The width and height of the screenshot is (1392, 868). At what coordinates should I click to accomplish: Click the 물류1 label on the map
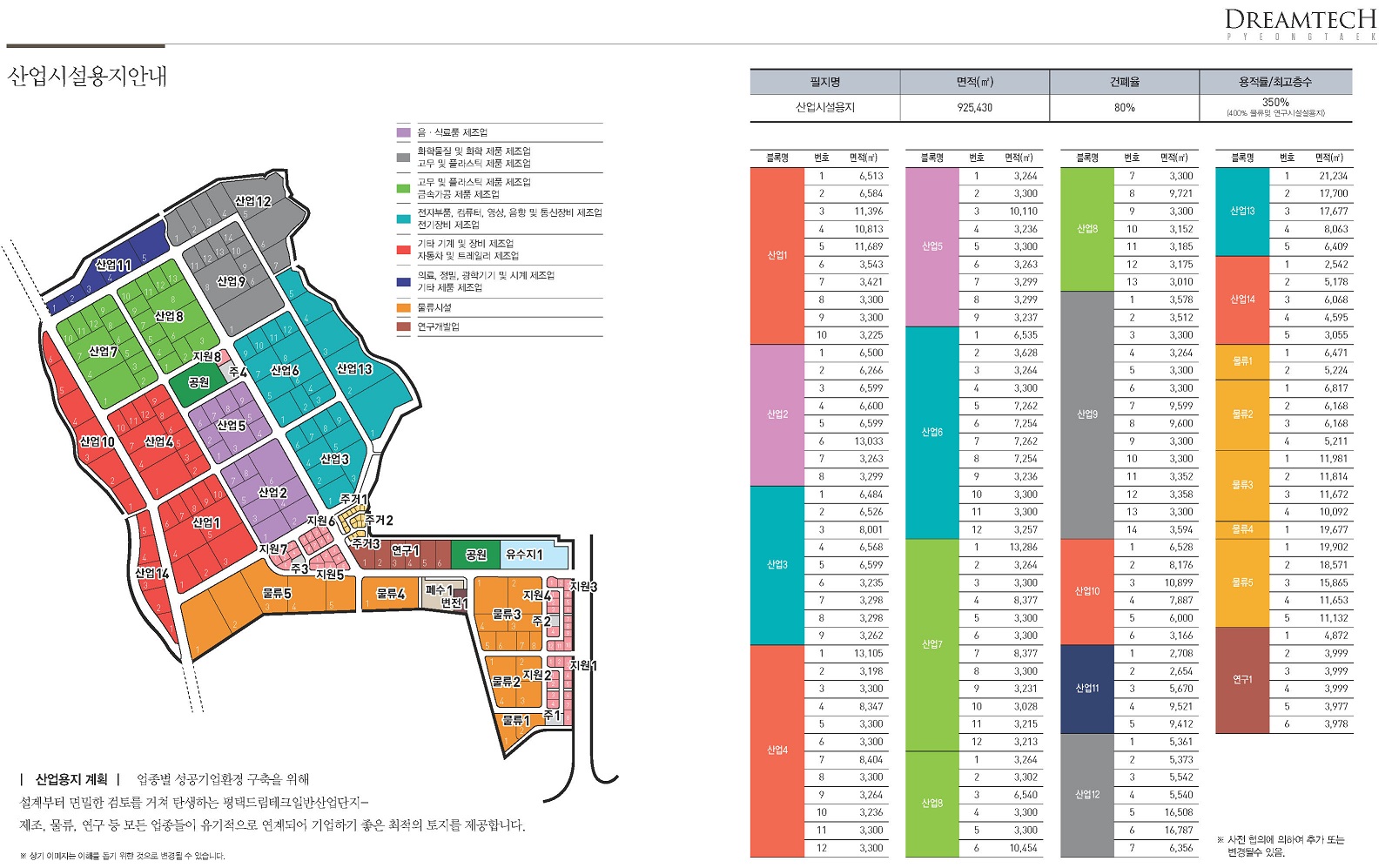(x=515, y=721)
